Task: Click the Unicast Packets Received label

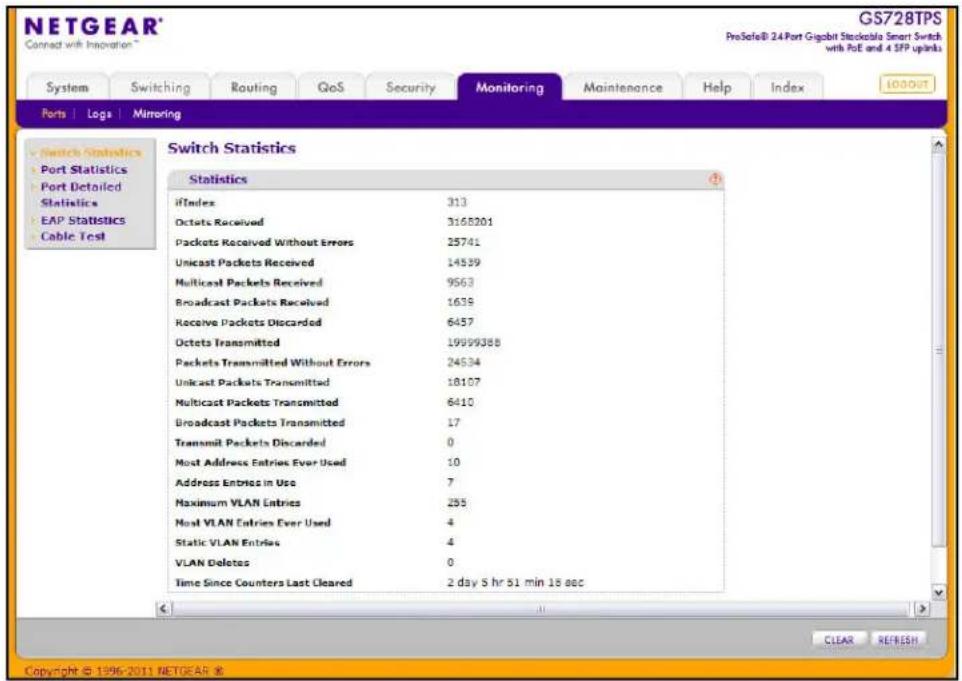Action: pos(244,263)
